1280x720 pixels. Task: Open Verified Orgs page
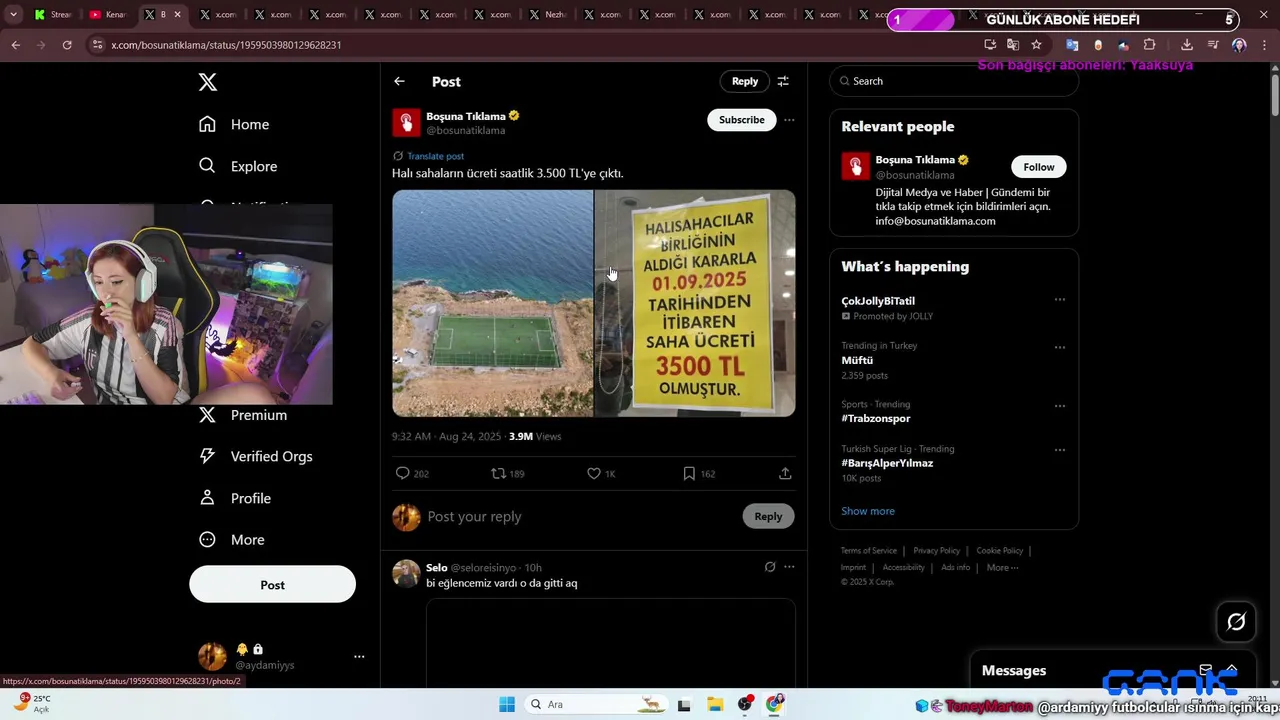[x=257, y=456]
